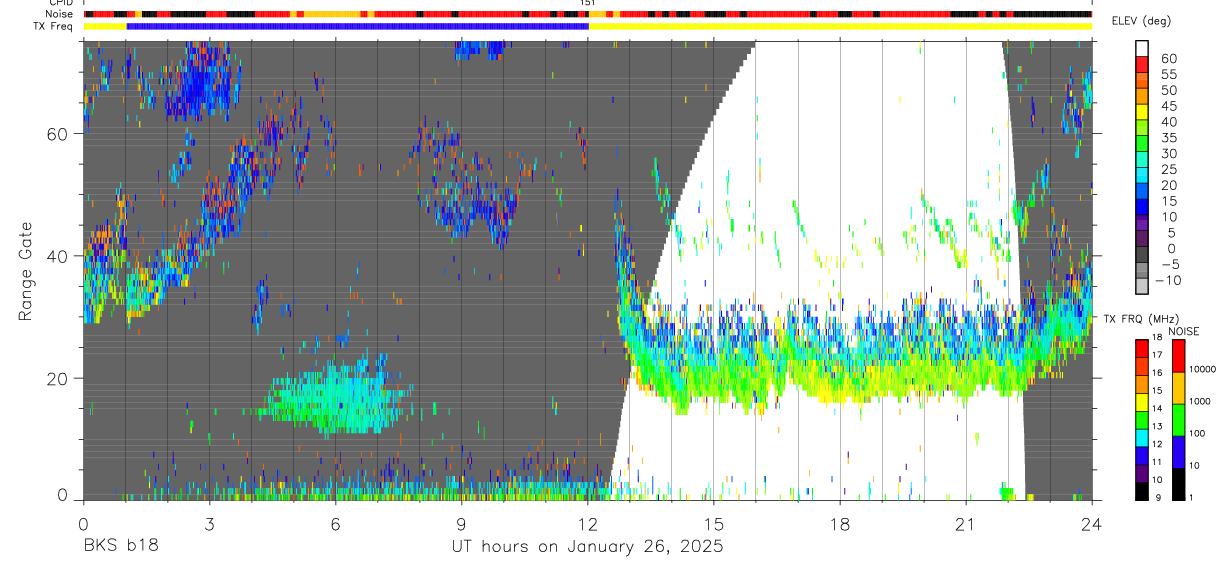Click the blue segment of the TX Freq strip

point(358,26)
